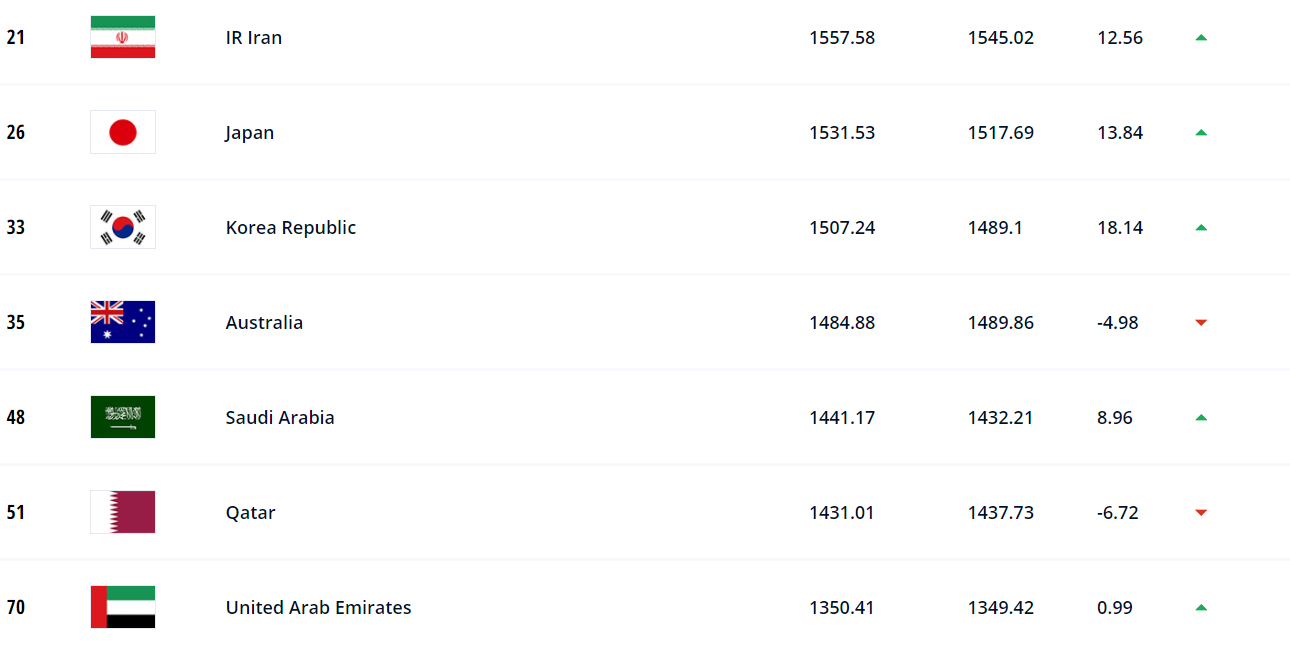The height and width of the screenshot is (648, 1290).
Task: Click green up arrow in Korea Republic row
Action: [1201, 227]
